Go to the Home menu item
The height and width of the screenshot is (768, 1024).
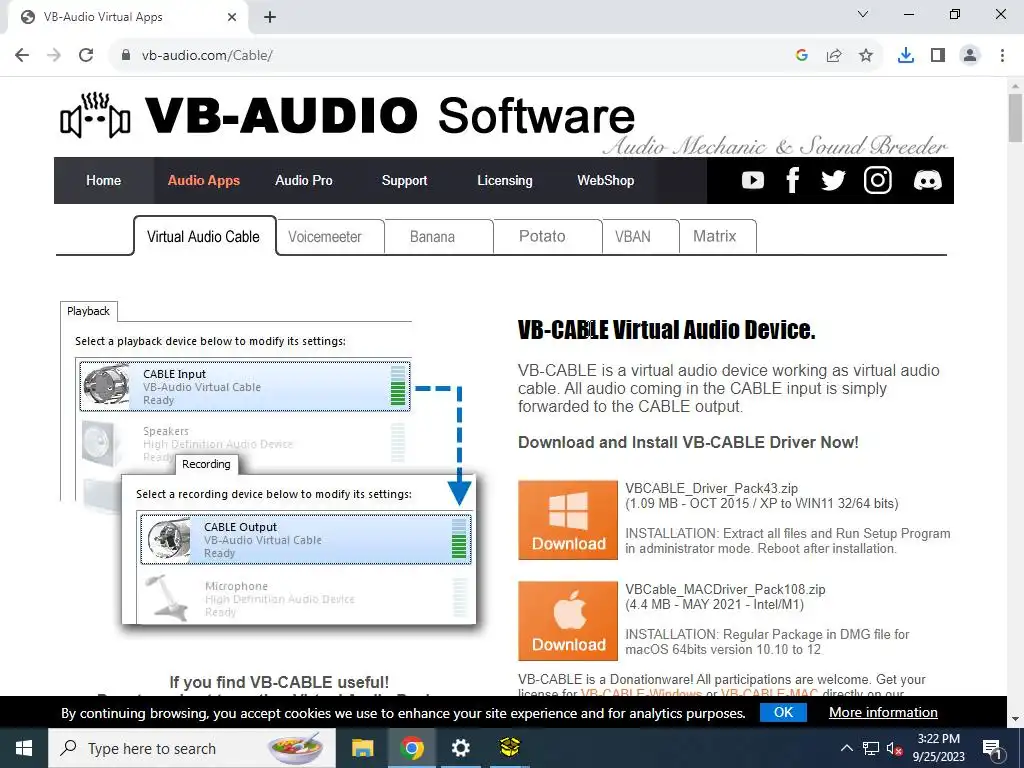(103, 180)
